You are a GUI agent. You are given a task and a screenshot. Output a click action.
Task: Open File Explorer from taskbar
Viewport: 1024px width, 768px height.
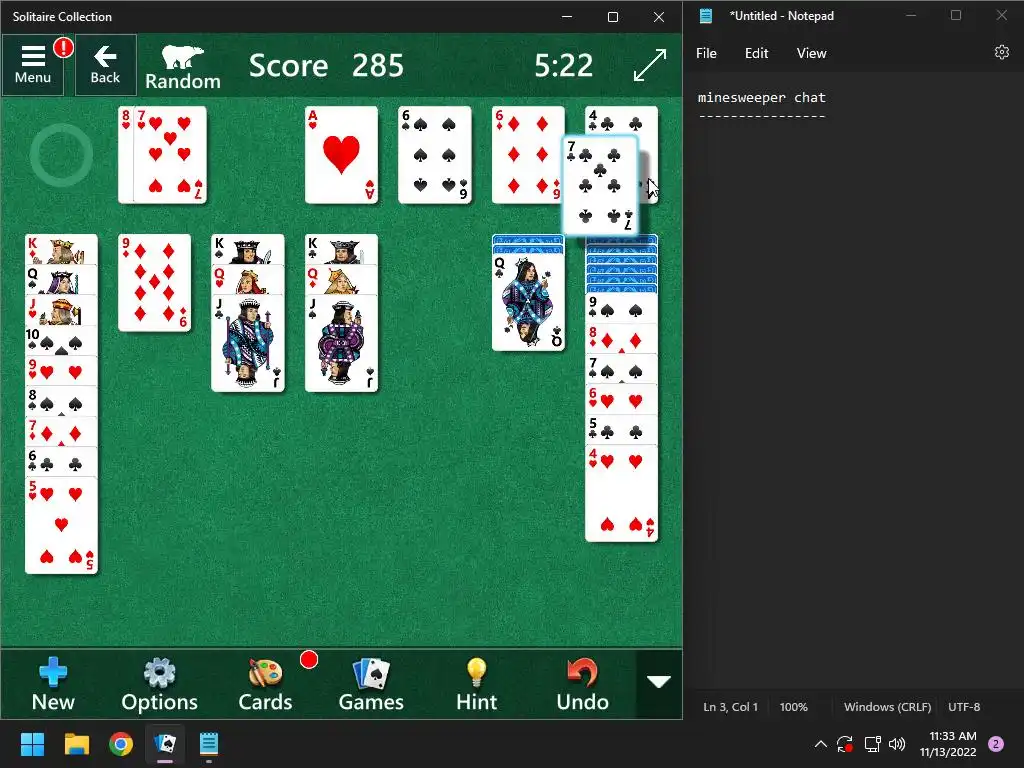76,744
